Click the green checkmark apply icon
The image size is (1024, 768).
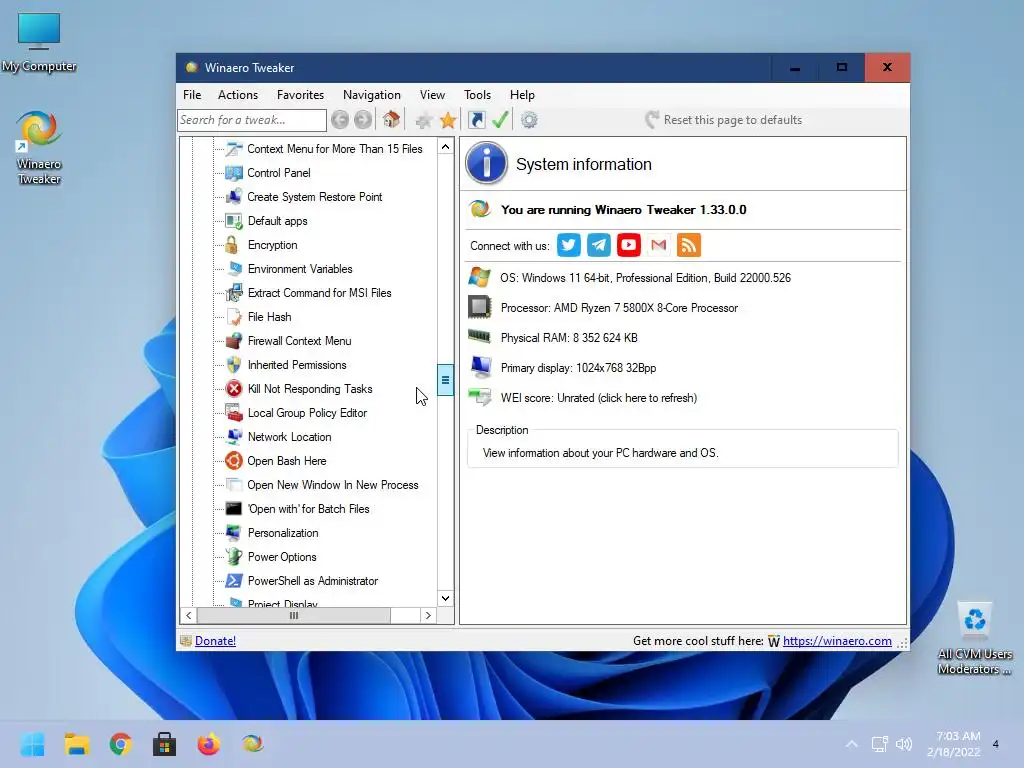pyautogui.click(x=500, y=120)
